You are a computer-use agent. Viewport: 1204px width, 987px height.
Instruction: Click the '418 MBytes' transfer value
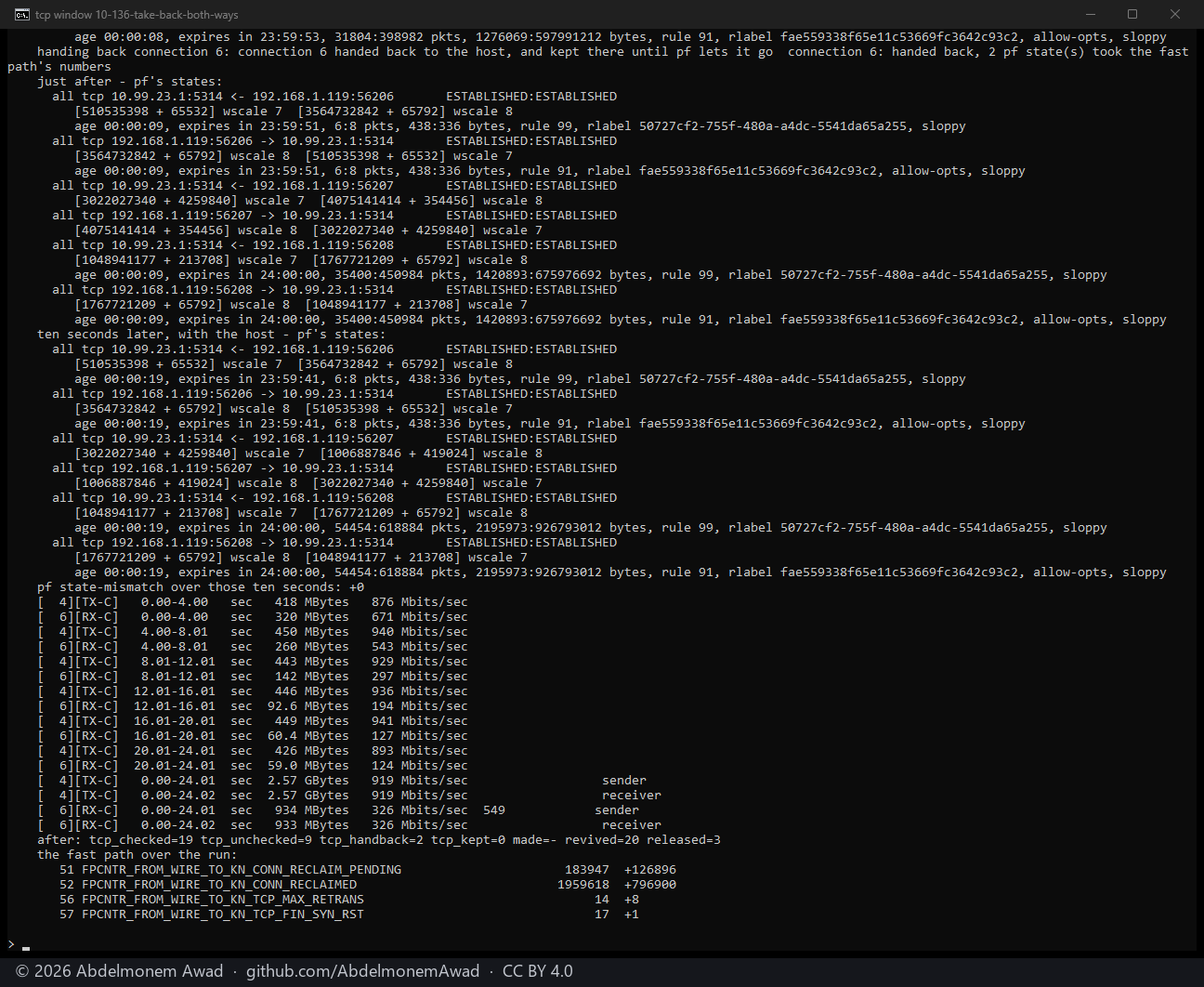coord(312,602)
